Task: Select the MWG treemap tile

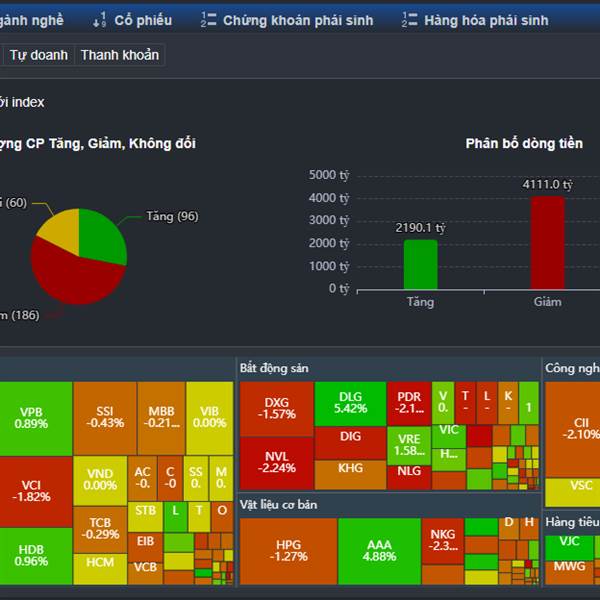Action: coord(569,572)
